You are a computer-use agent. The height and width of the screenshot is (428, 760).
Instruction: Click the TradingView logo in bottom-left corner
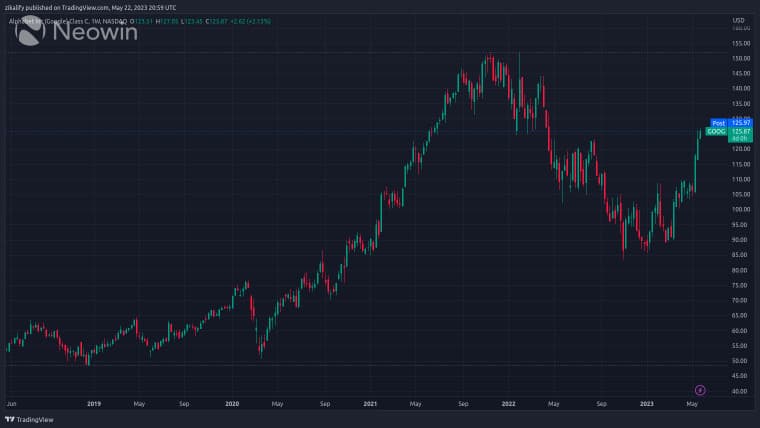point(30,419)
